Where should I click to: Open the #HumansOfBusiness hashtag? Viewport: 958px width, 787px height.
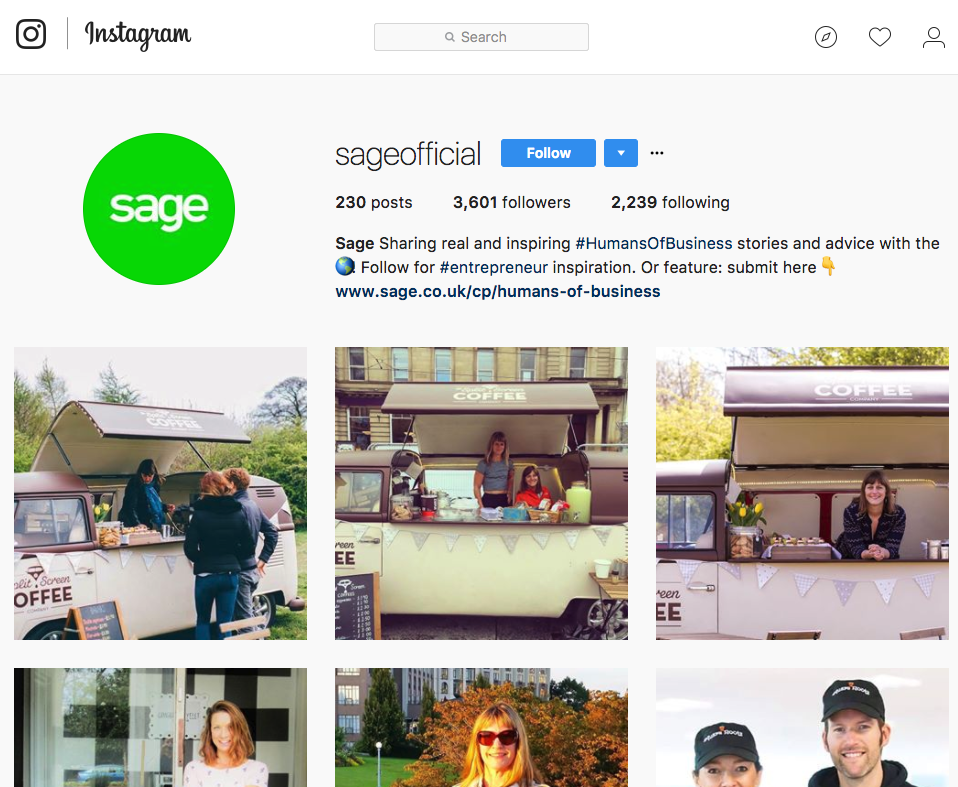point(654,243)
